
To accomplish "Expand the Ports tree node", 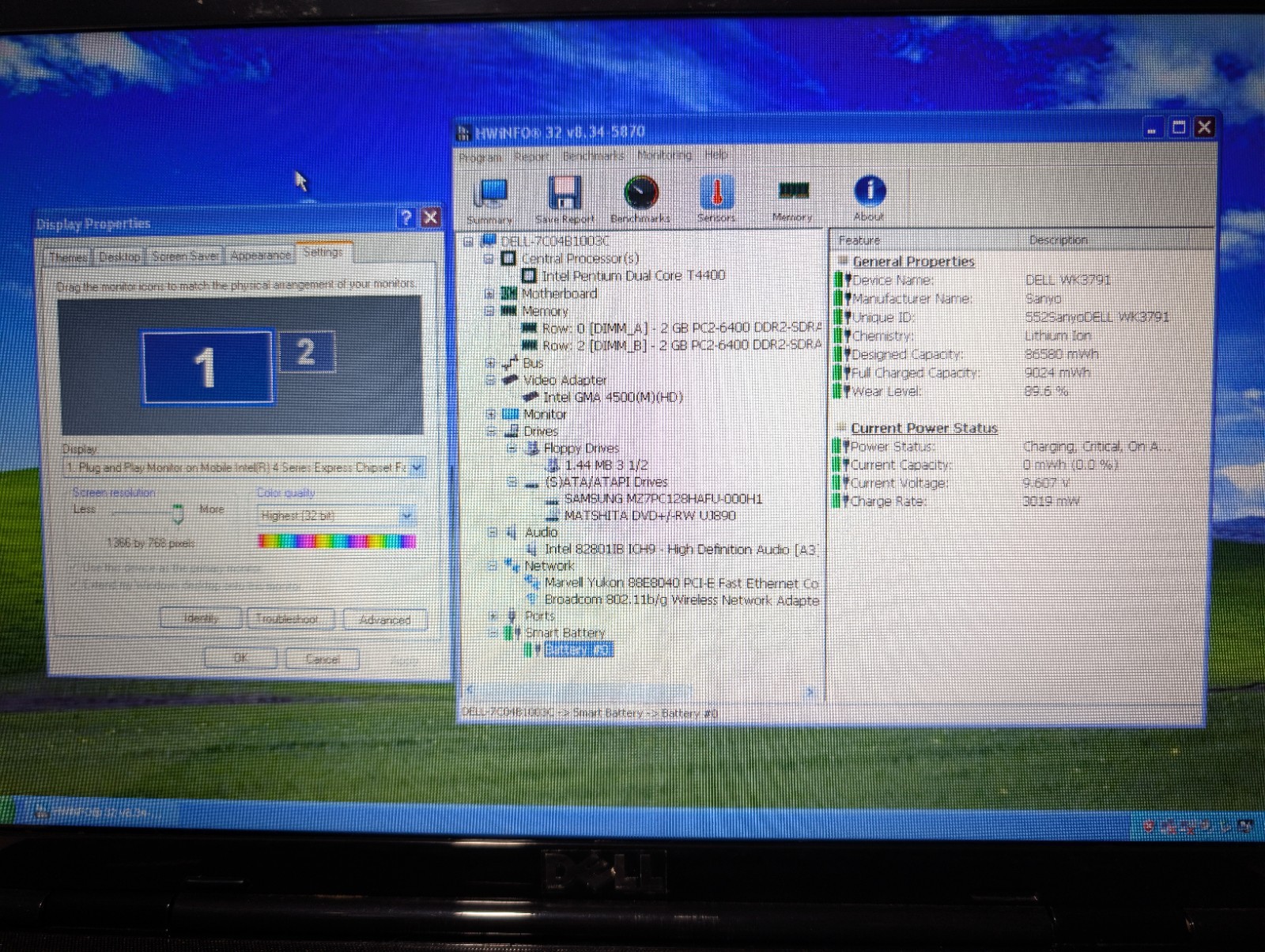I will pos(493,616).
